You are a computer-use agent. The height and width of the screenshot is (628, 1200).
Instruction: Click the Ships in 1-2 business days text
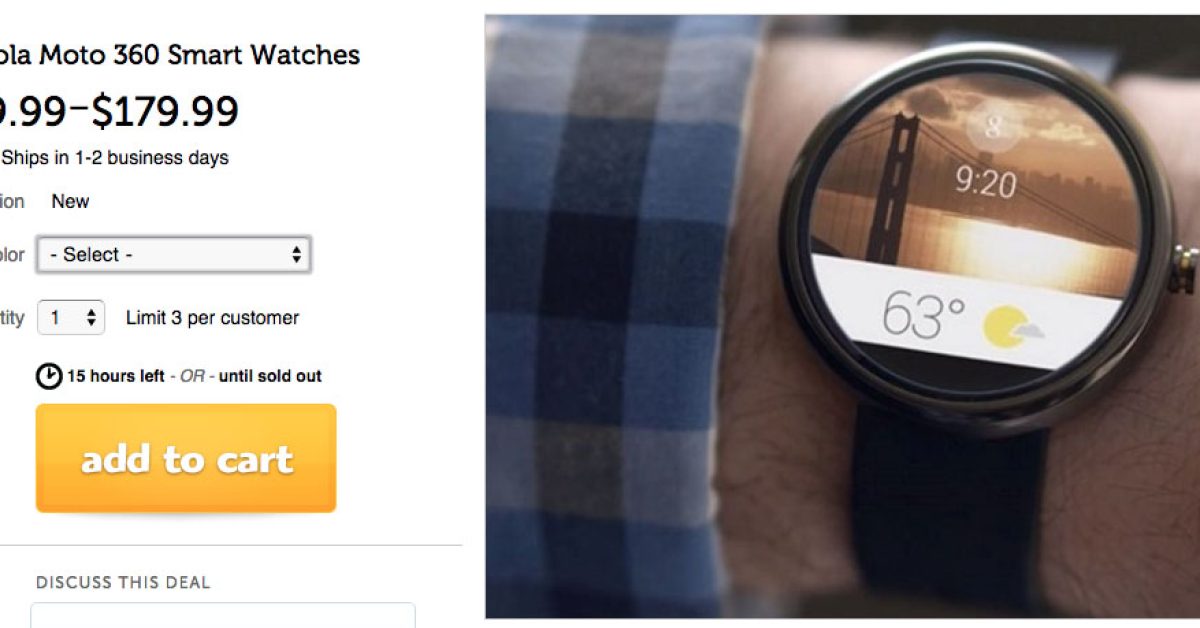[x=115, y=158]
